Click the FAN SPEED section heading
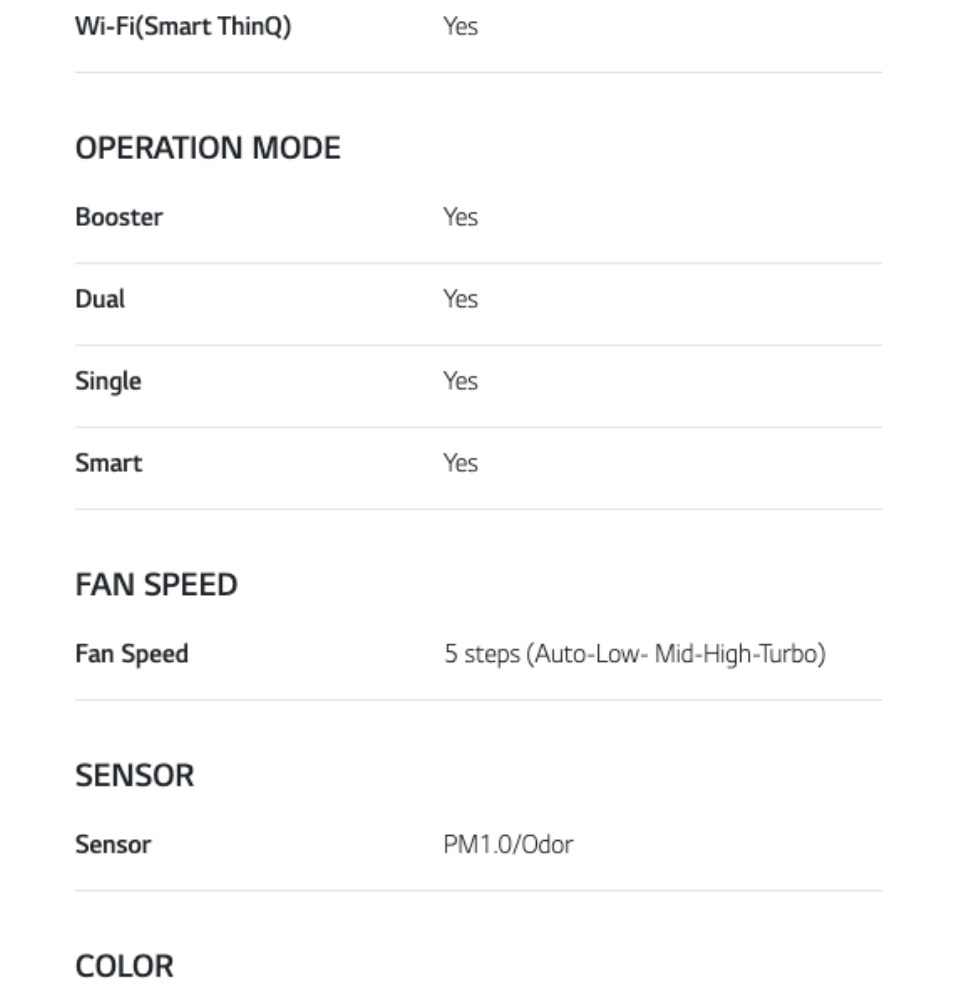Screen dimensions: 960x1000 tap(156, 585)
